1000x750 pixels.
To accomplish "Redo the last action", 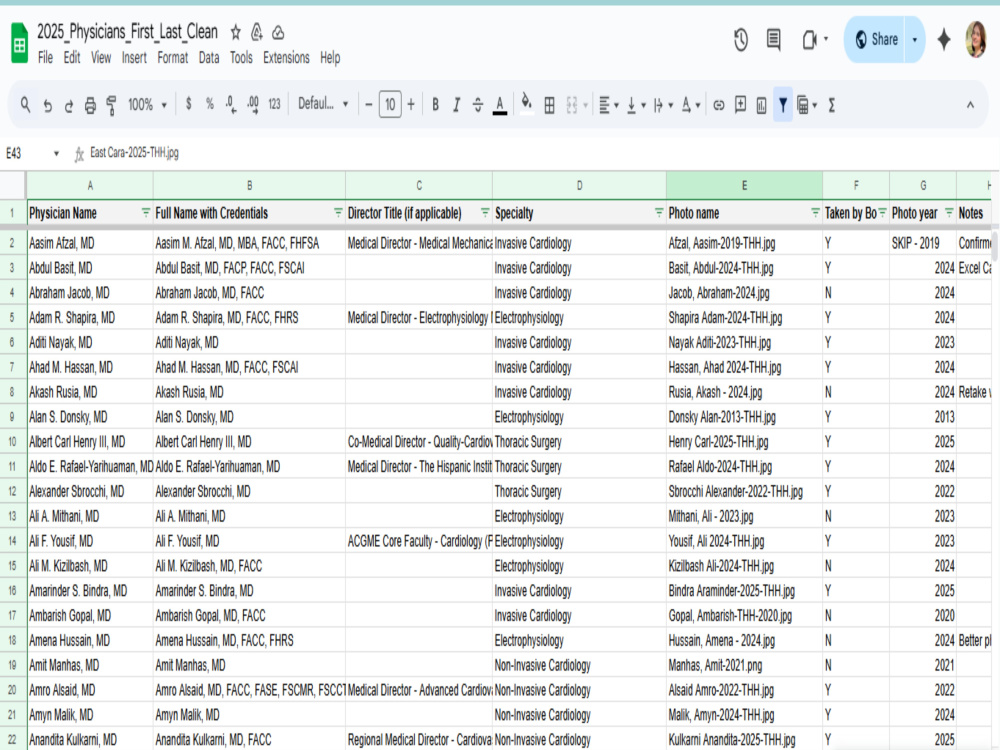I will [x=69, y=105].
